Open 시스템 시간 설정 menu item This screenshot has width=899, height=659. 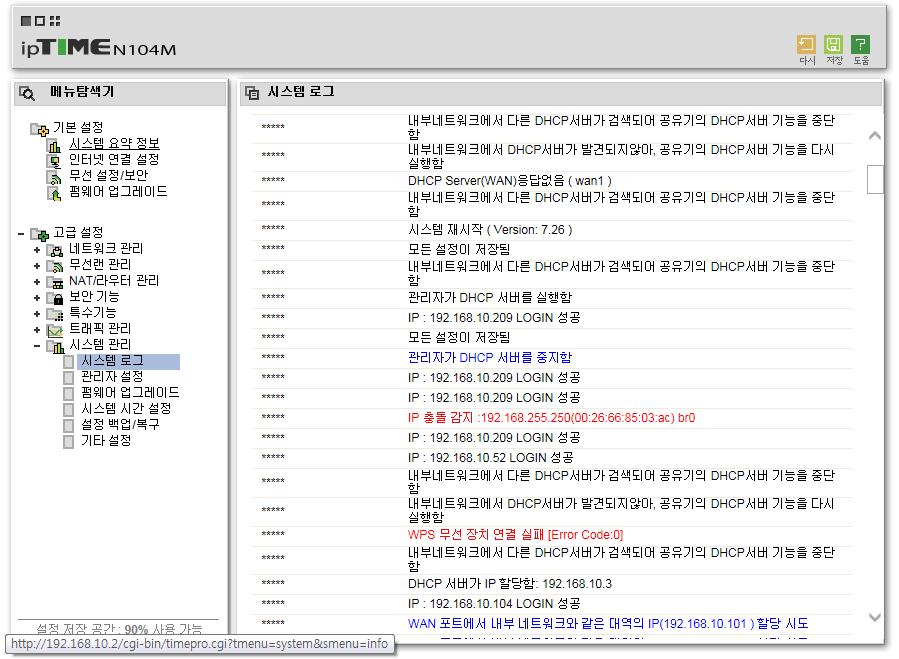pyautogui.click(x=126, y=409)
